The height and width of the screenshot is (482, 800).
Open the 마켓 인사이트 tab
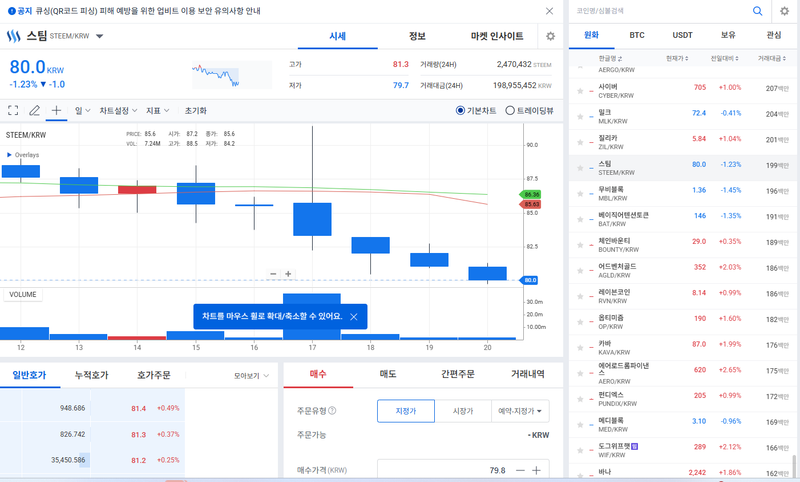click(497, 36)
